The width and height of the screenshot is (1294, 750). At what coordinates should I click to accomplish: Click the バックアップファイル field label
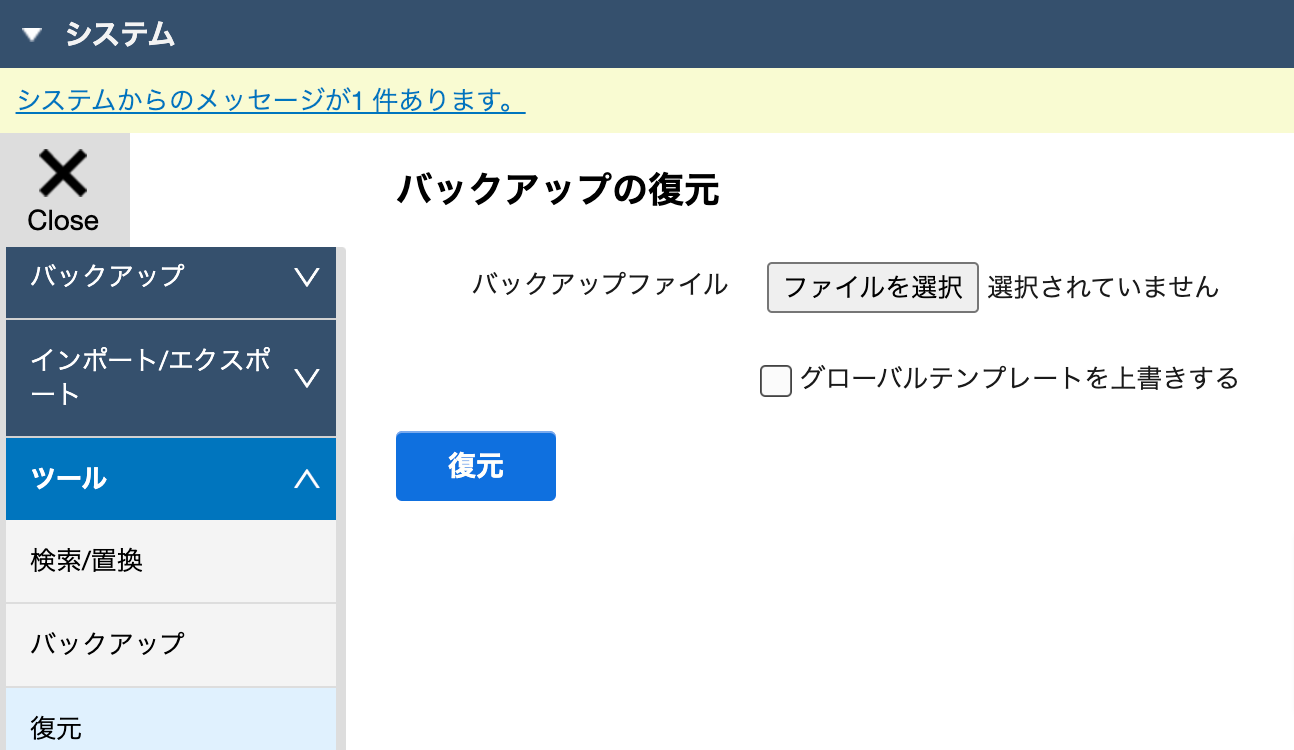pyautogui.click(x=599, y=285)
